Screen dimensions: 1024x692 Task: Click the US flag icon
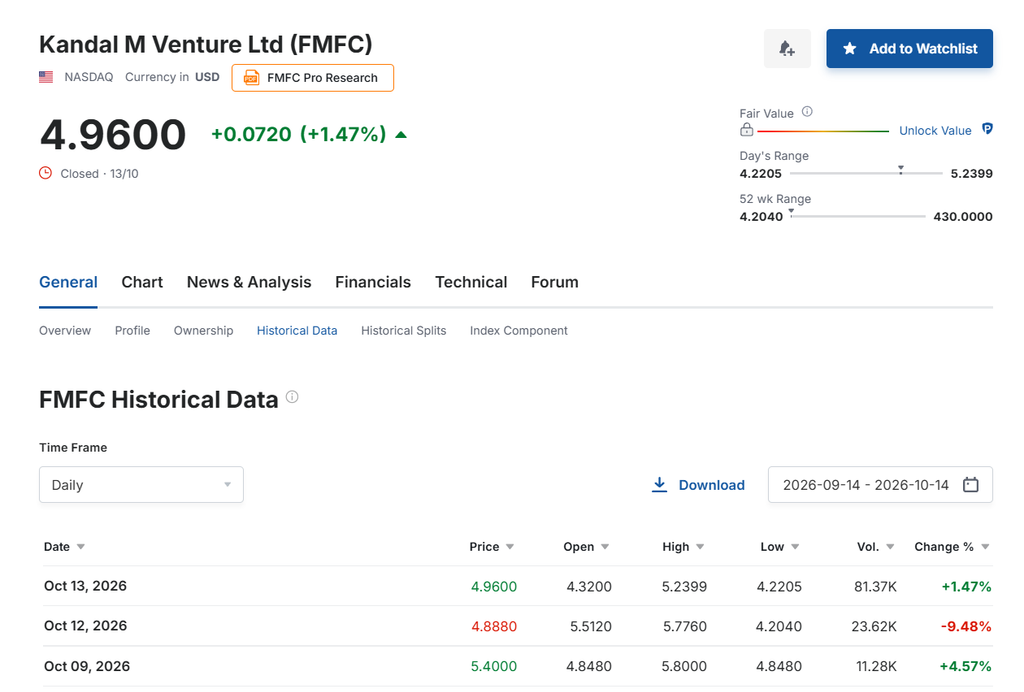[x=46, y=77]
